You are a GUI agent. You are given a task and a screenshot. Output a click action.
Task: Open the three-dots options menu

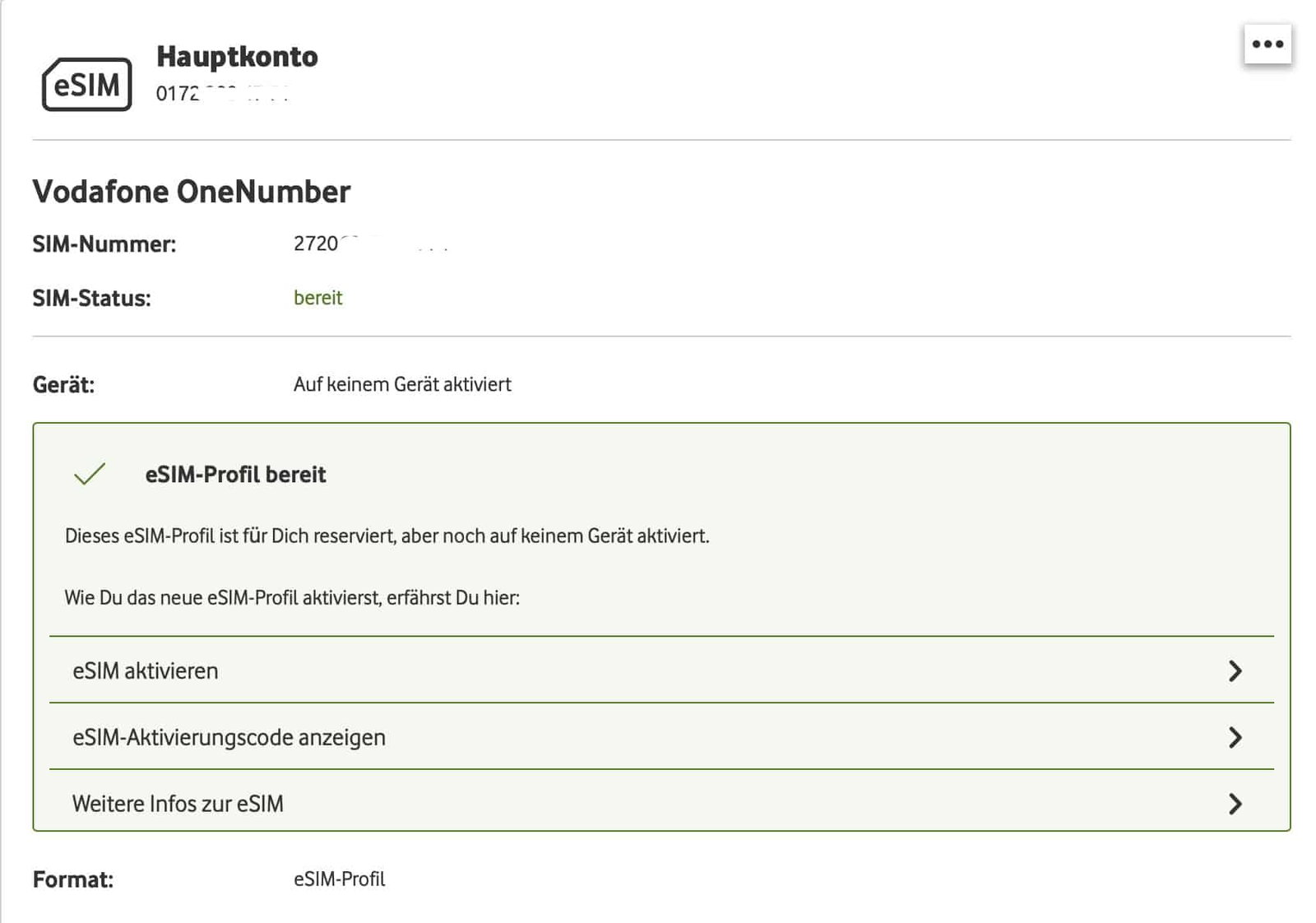[1267, 44]
